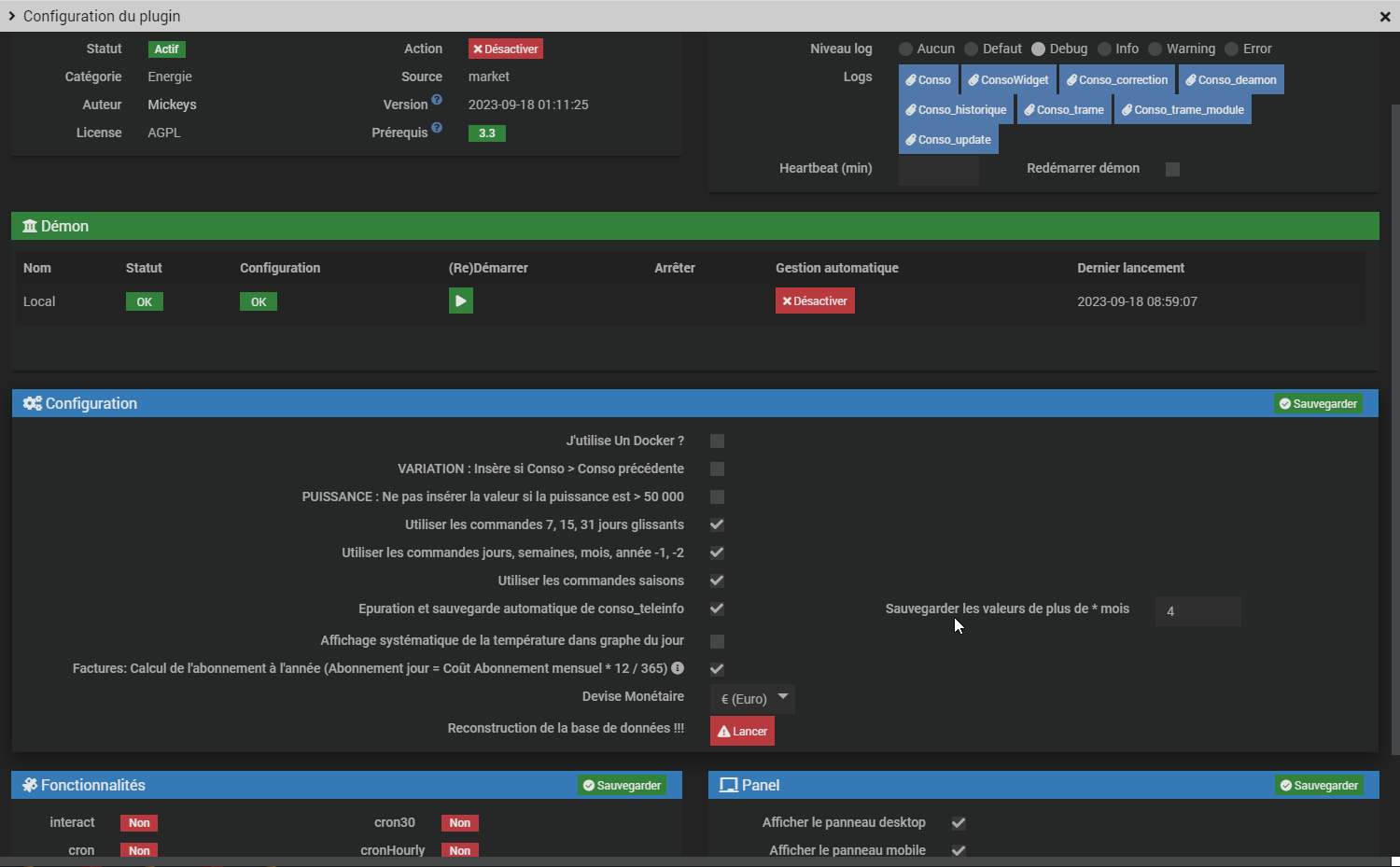Click the Prérequis help question icon

point(437,128)
